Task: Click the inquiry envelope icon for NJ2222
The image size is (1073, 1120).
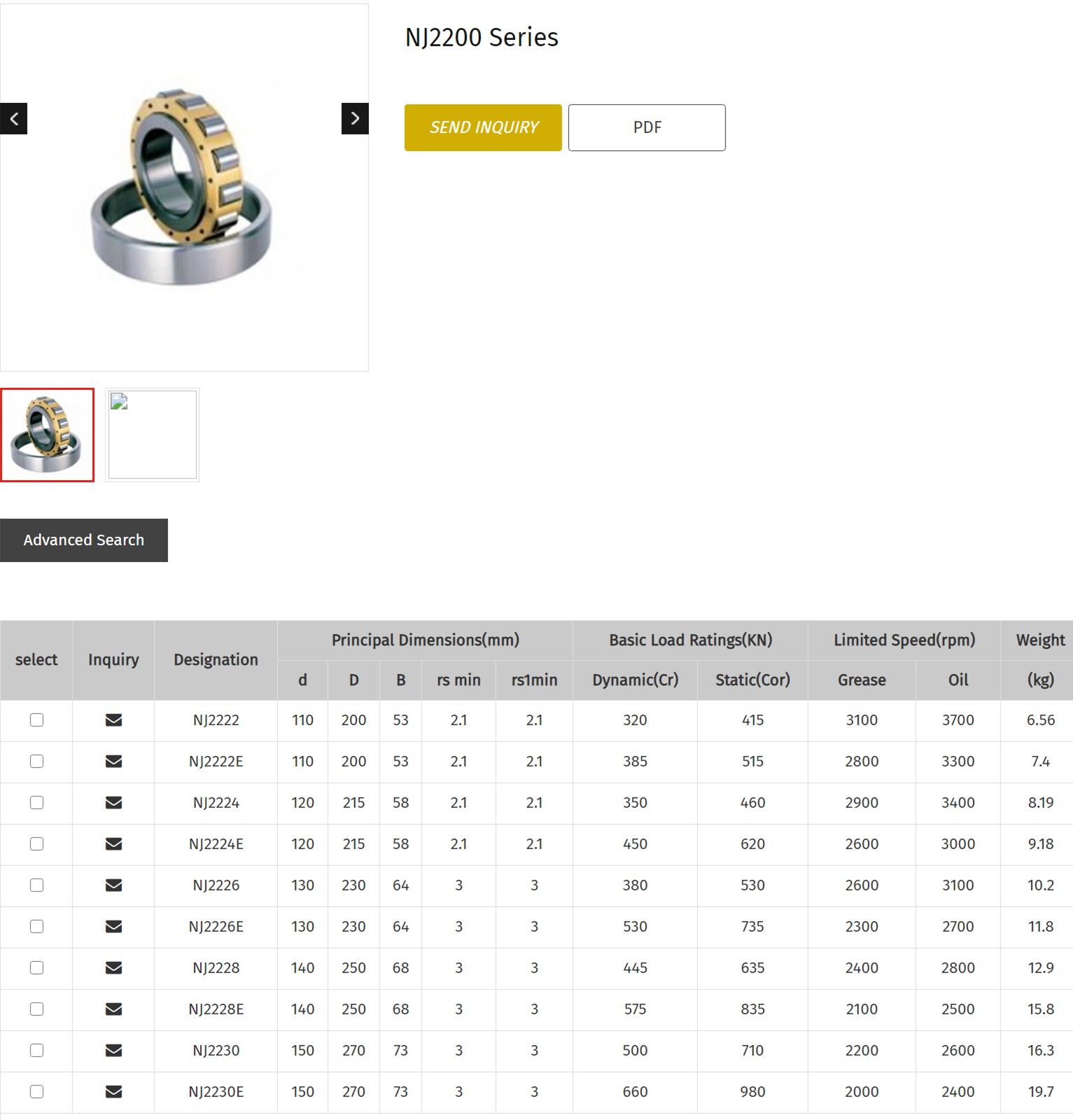Action: [x=113, y=720]
